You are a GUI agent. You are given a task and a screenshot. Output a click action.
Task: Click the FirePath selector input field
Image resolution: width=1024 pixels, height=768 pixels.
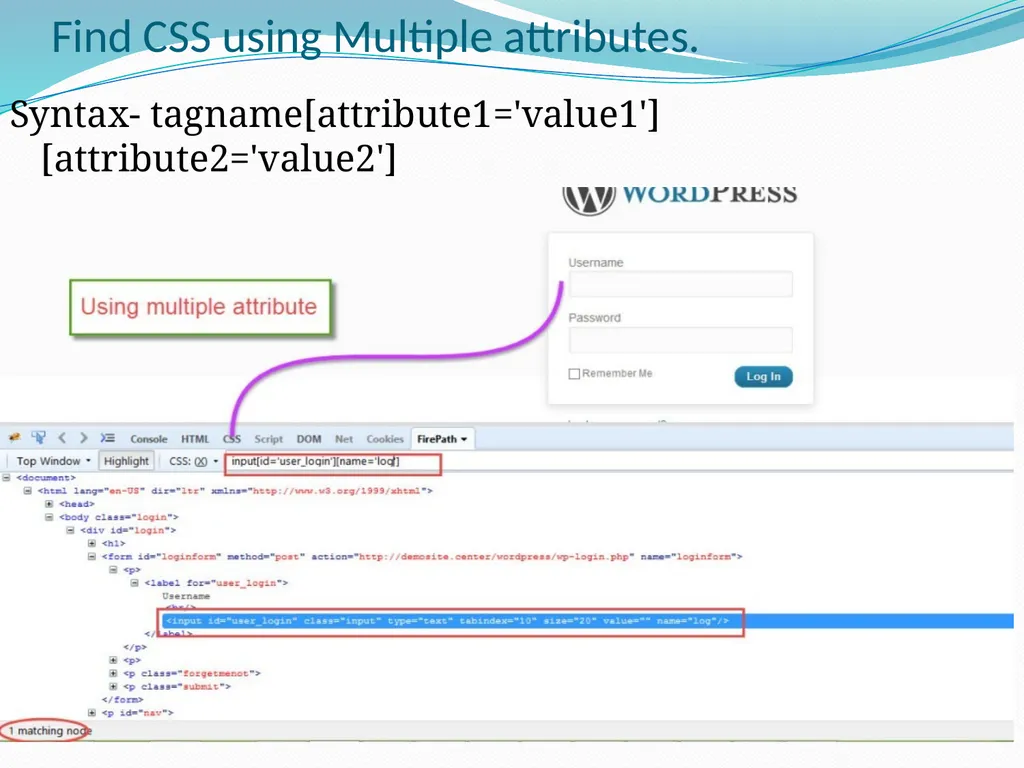[333, 464]
